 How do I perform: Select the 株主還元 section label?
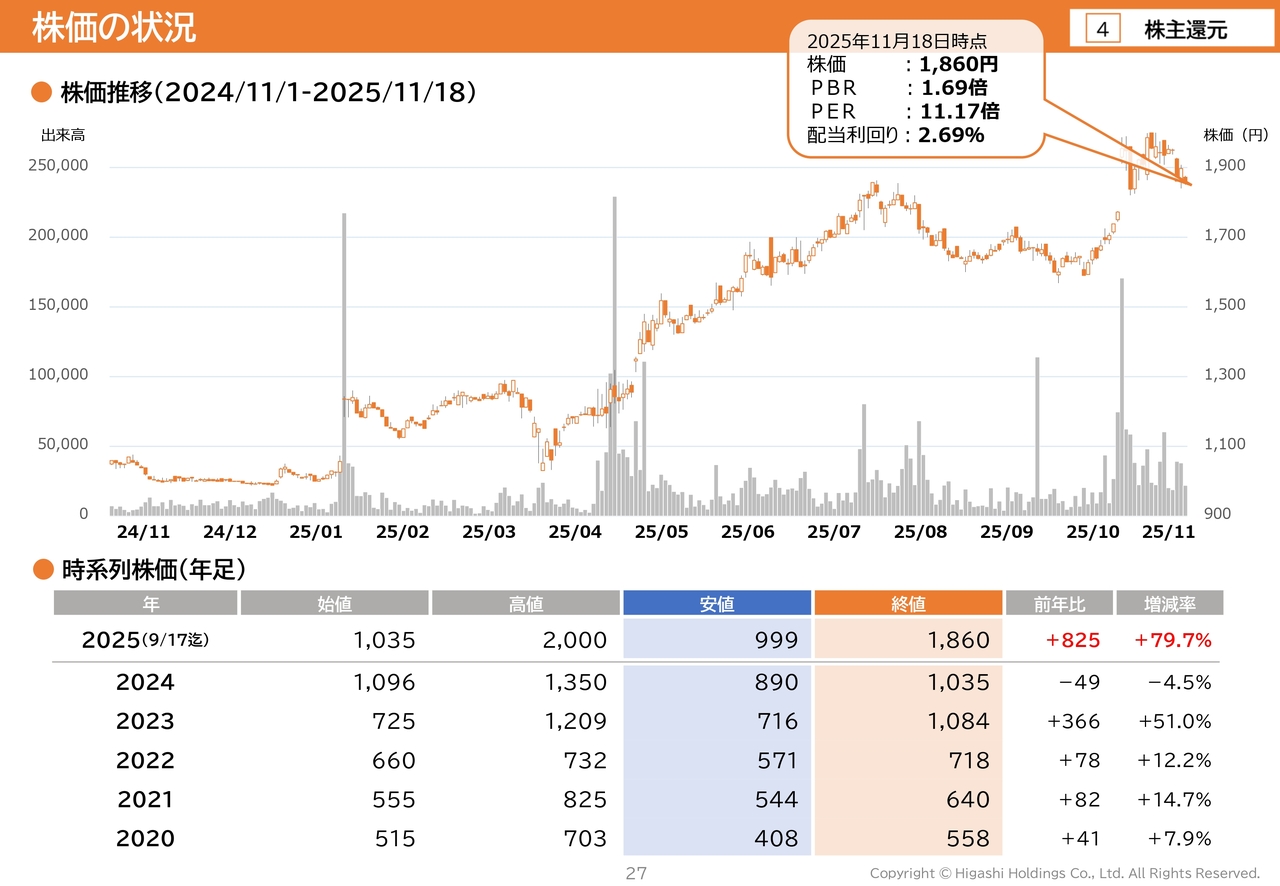[x=1185, y=30]
